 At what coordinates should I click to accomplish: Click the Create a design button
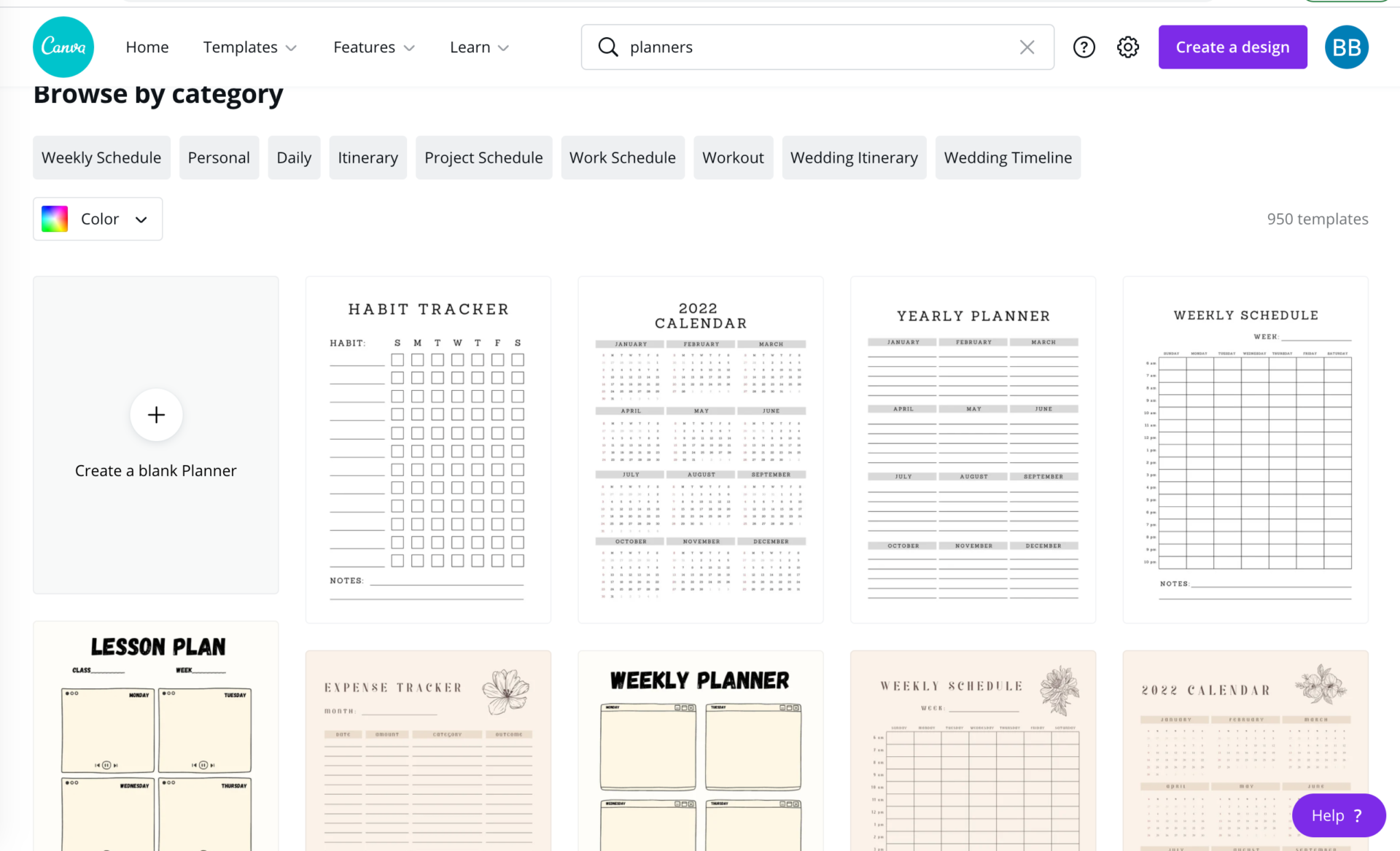[x=1232, y=47]
